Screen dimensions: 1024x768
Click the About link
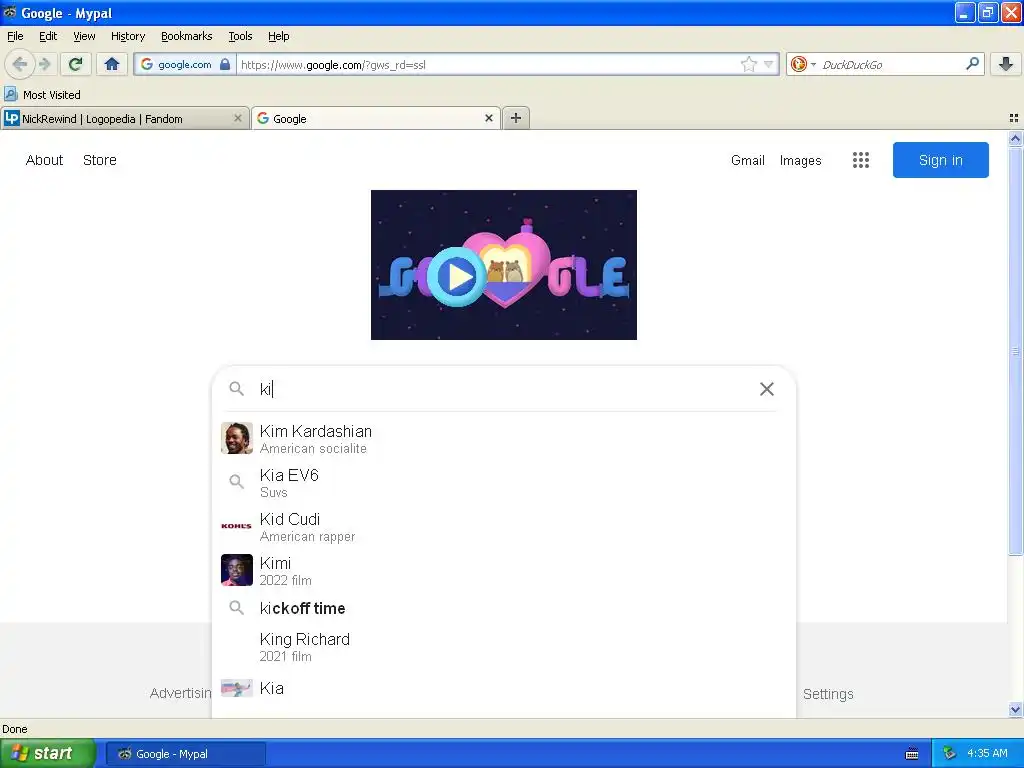44,160
